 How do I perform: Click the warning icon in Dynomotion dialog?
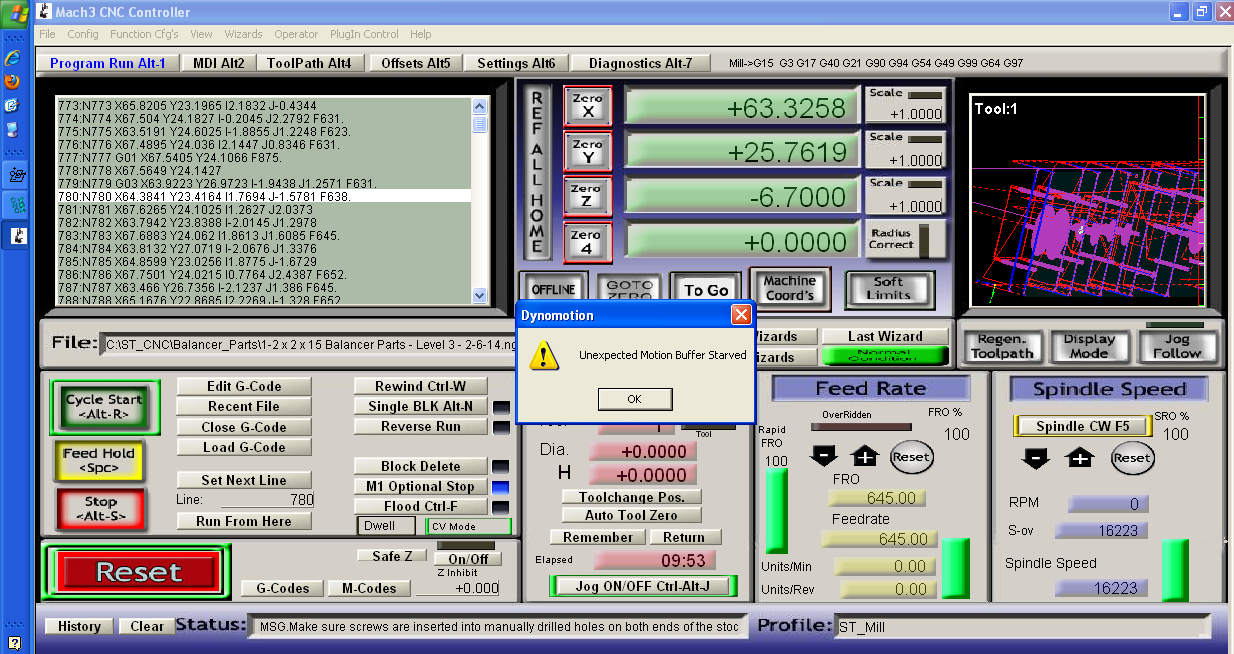tap(545, 355)
